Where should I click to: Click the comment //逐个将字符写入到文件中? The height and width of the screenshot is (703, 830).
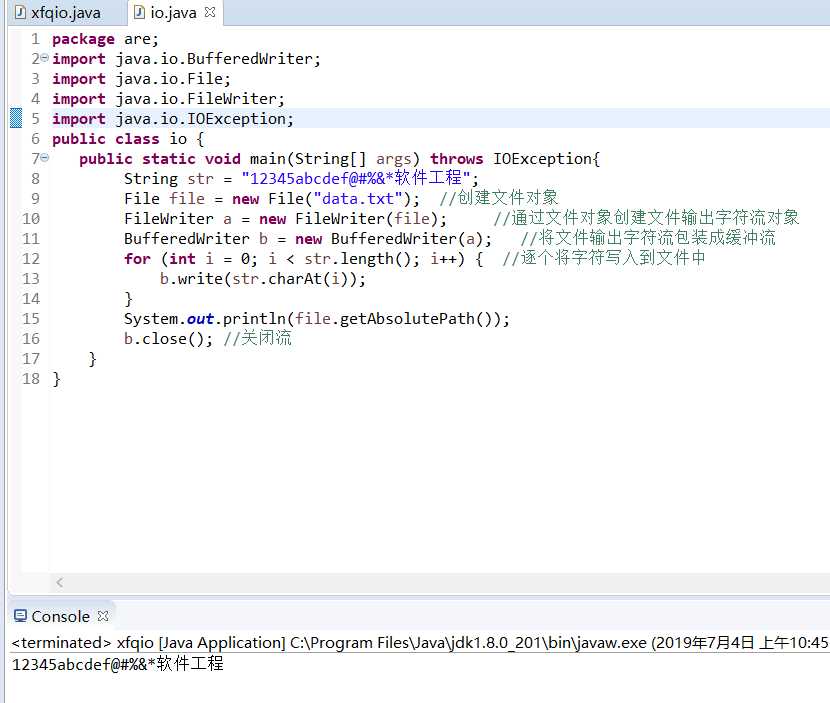(x=604, y=258)
